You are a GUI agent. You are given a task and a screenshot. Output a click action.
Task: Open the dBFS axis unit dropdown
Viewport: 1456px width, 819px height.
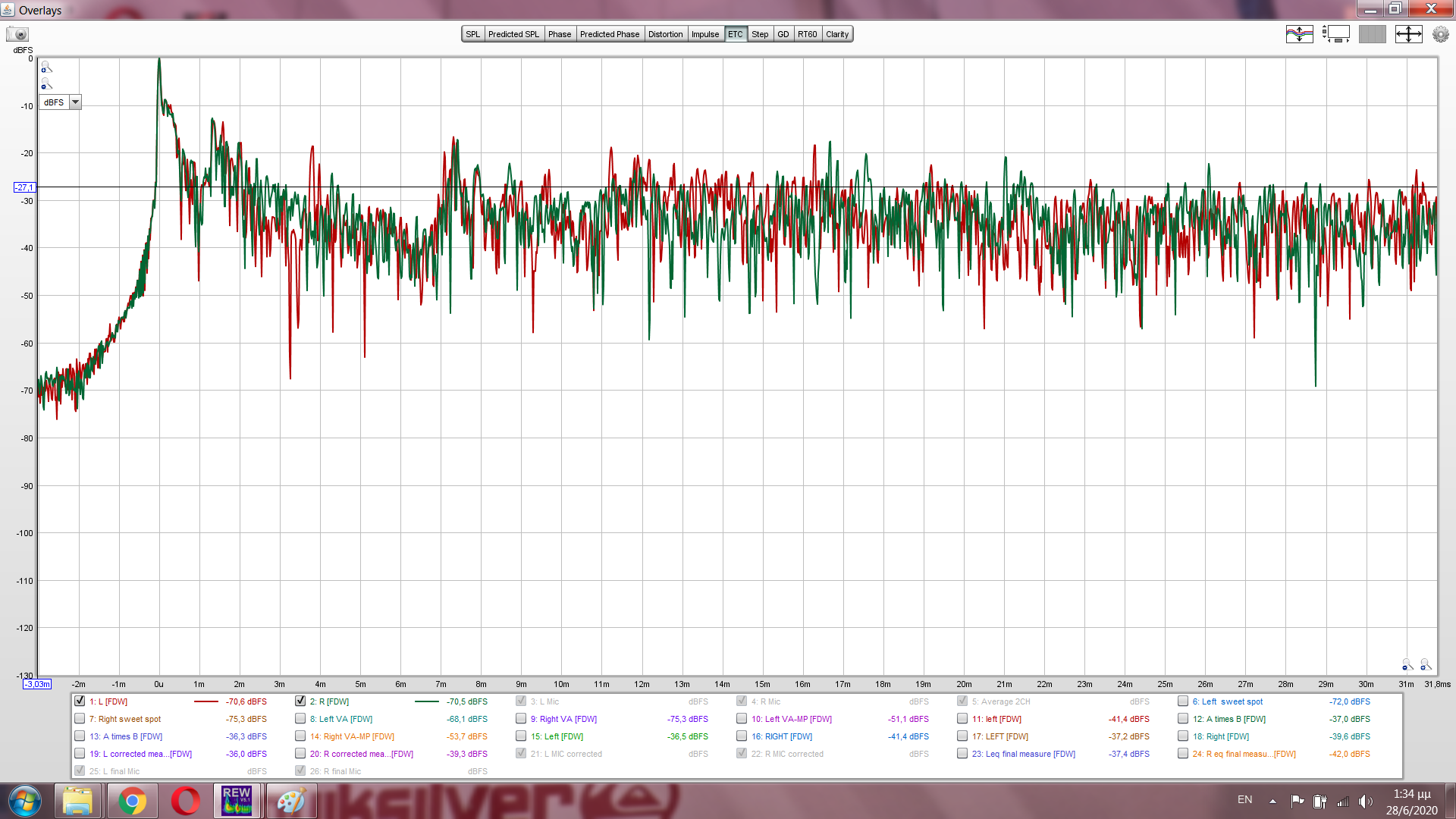click(x=75, y=102)
